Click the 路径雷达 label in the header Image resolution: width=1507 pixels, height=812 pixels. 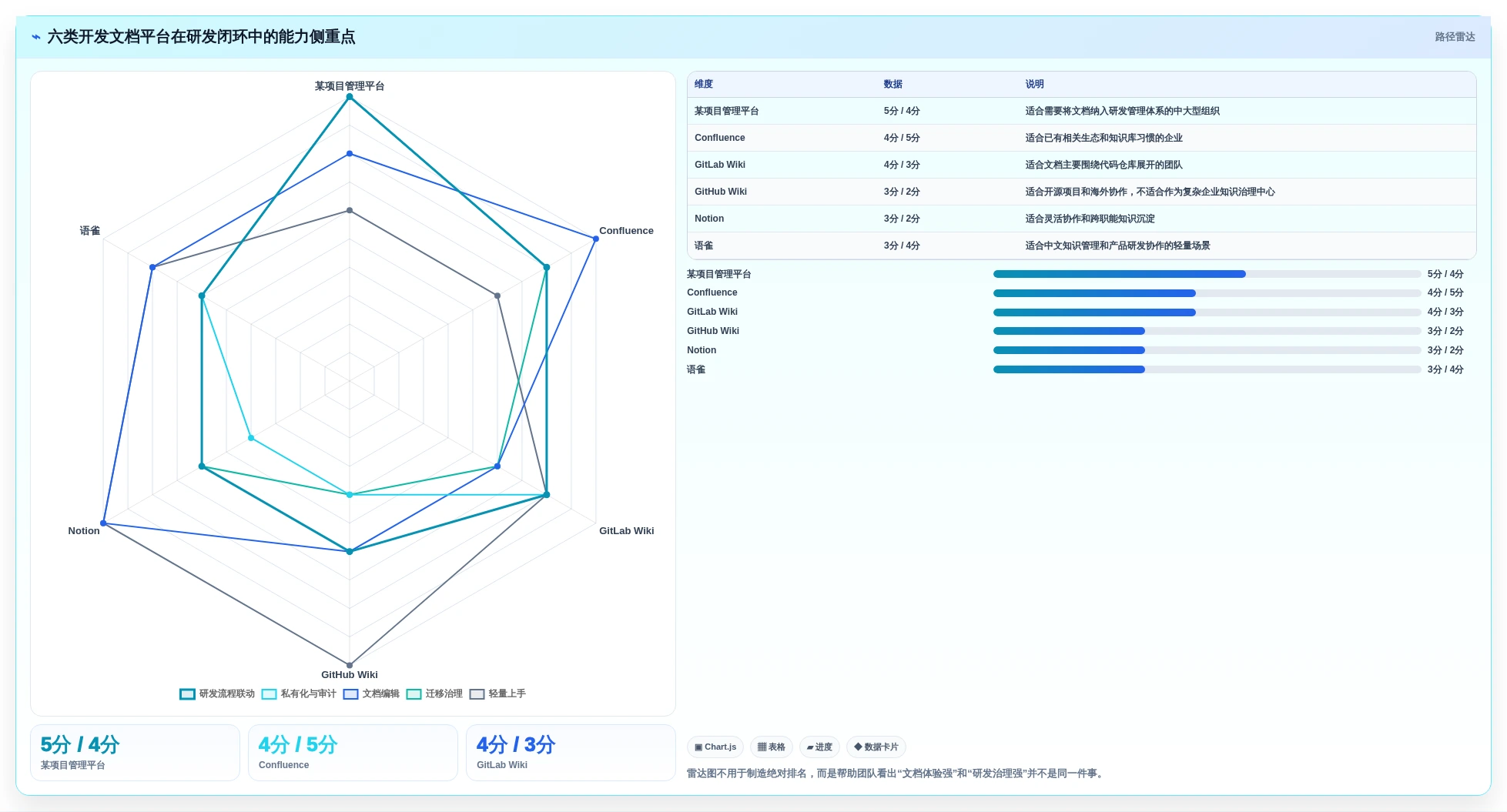pos(1455,37)
